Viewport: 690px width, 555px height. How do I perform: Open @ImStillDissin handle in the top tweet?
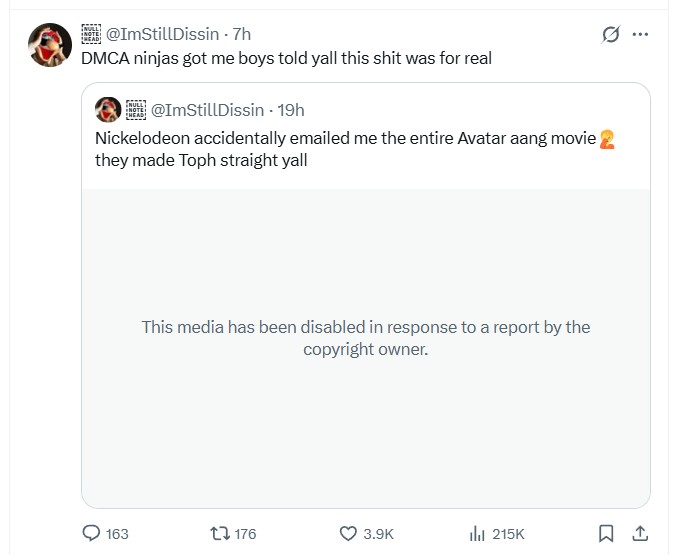coord(164,35)
